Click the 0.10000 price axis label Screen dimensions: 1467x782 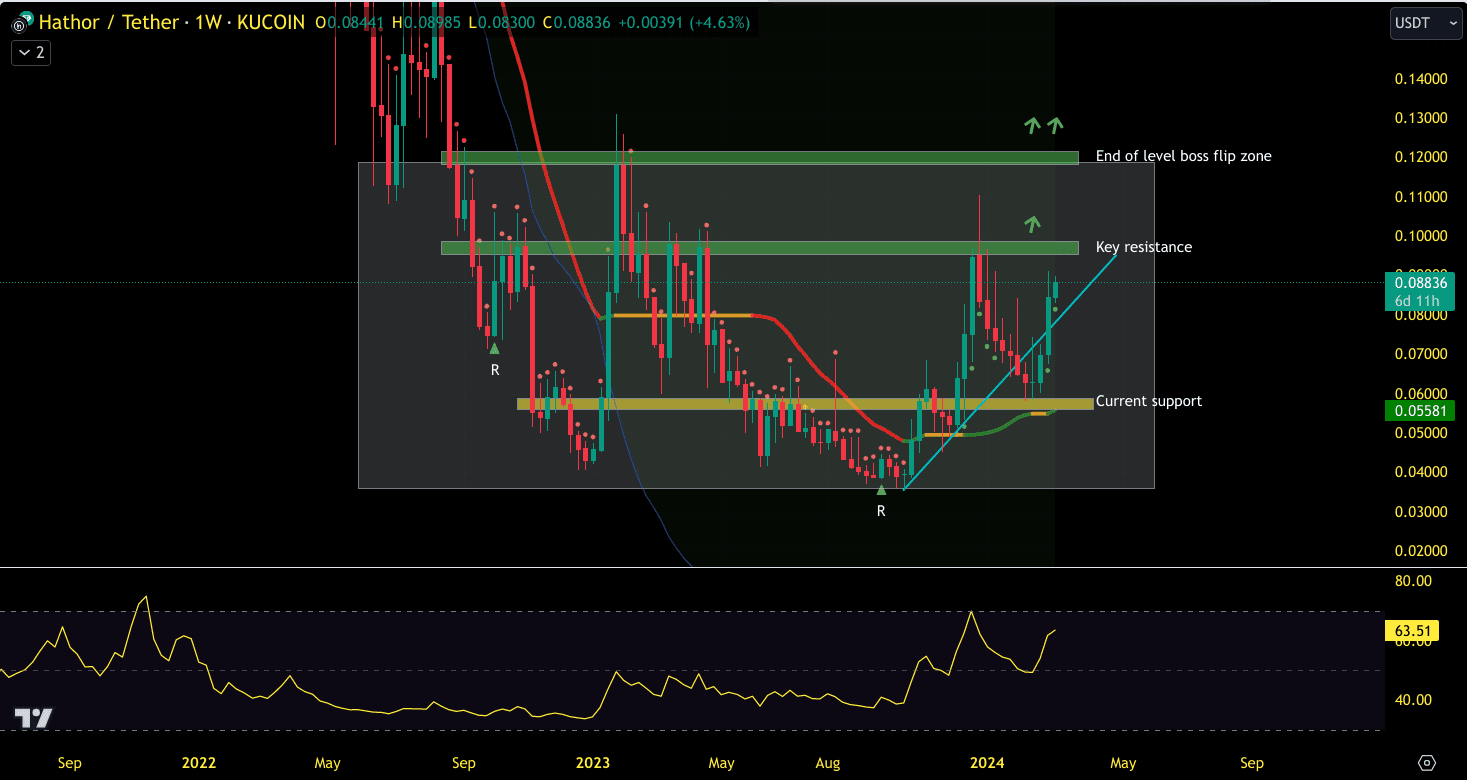point(1421,236)
